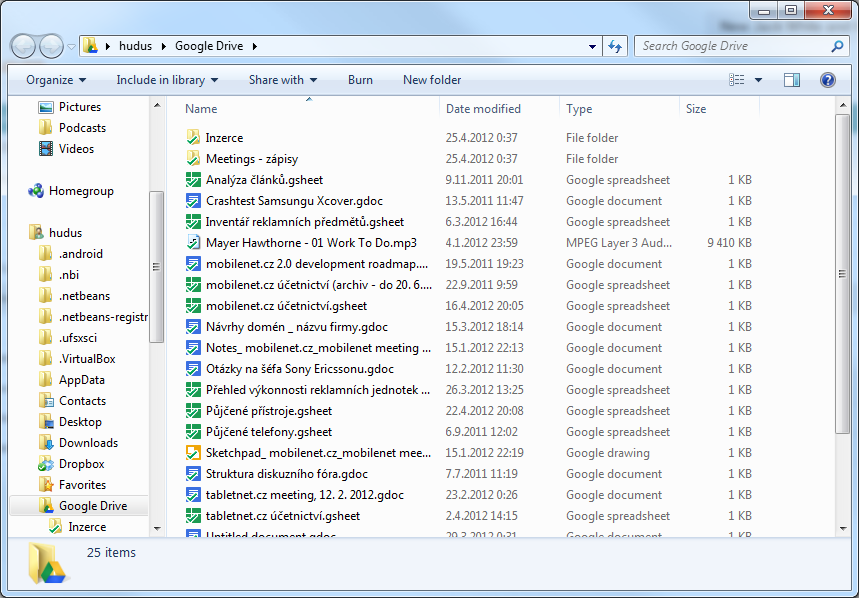Image resolution: width=859 pixels, height=598 pixels.
Task: Open the Inzerce folder icon in file list
Action: click(195, 137)
